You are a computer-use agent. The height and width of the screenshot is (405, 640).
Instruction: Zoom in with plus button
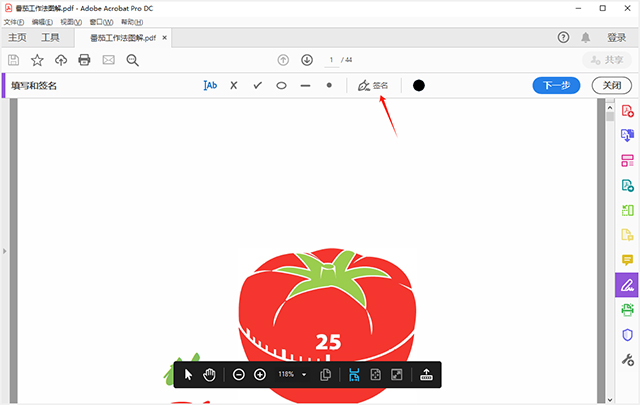click(260, 374)
